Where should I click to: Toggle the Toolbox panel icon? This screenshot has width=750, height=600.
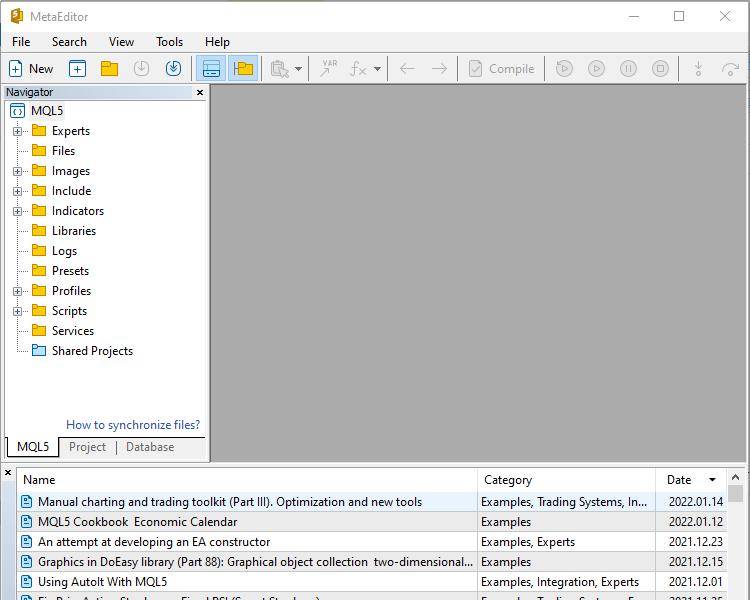211,69
